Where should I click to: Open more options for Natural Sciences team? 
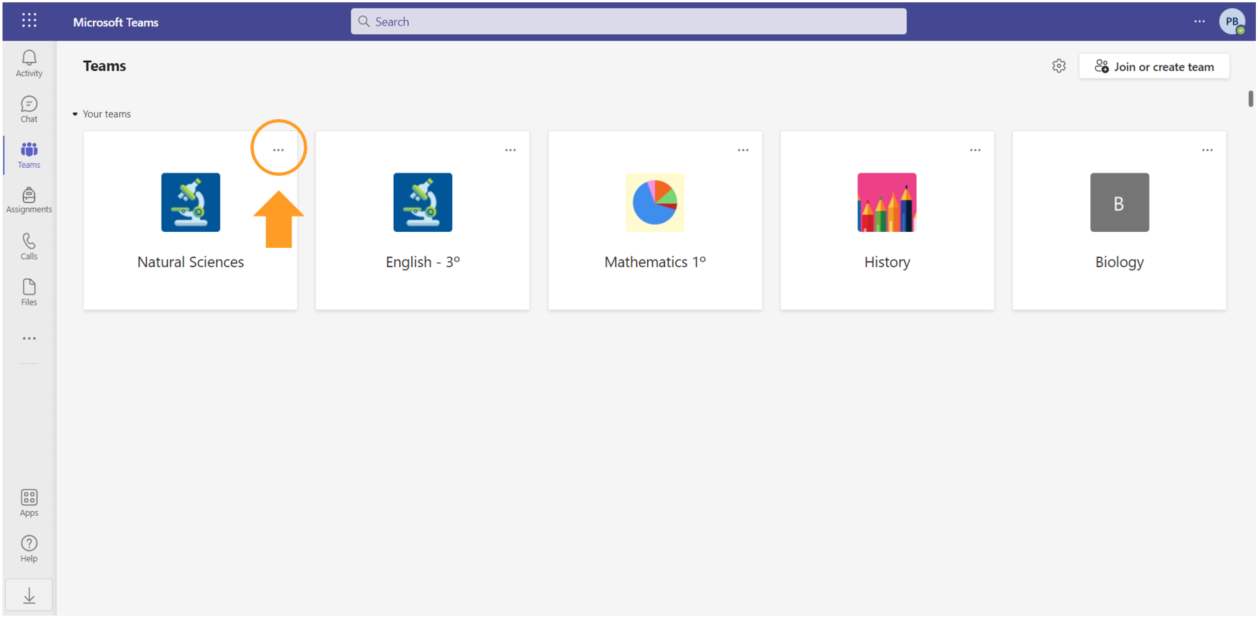[278, 150]
